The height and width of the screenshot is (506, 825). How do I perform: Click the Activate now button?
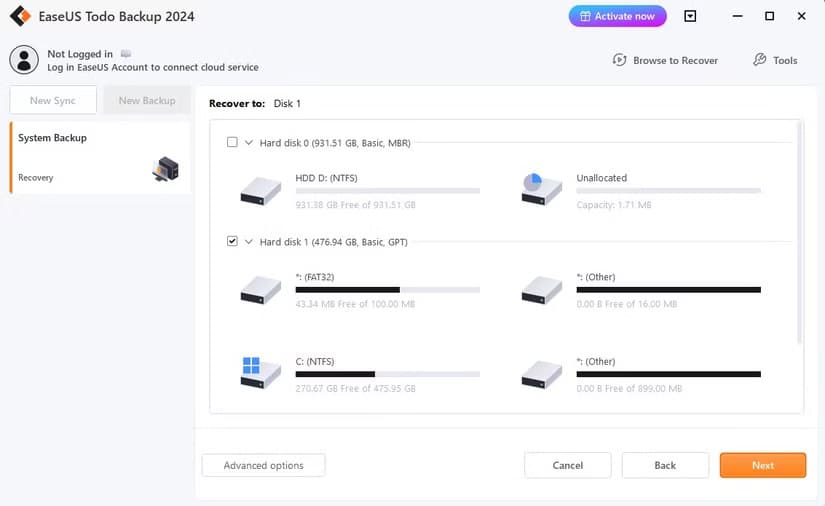617,16
